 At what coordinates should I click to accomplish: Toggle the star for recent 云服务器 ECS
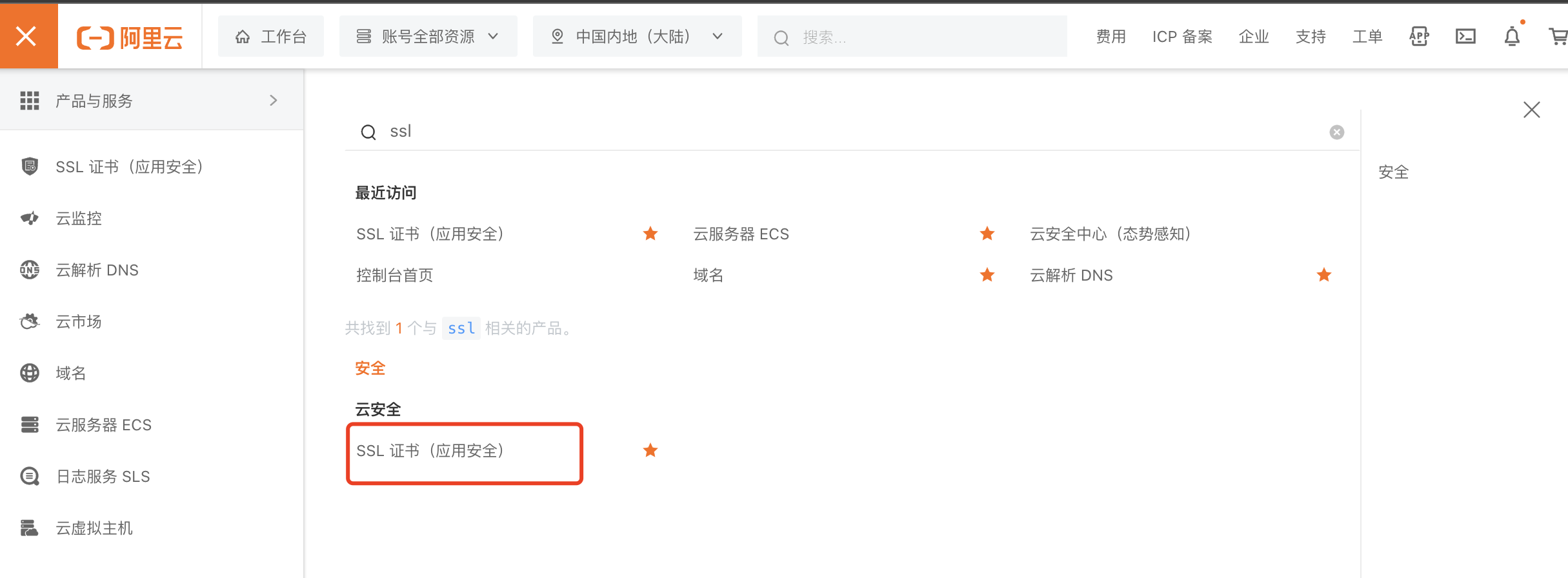(x=987, y=234)
